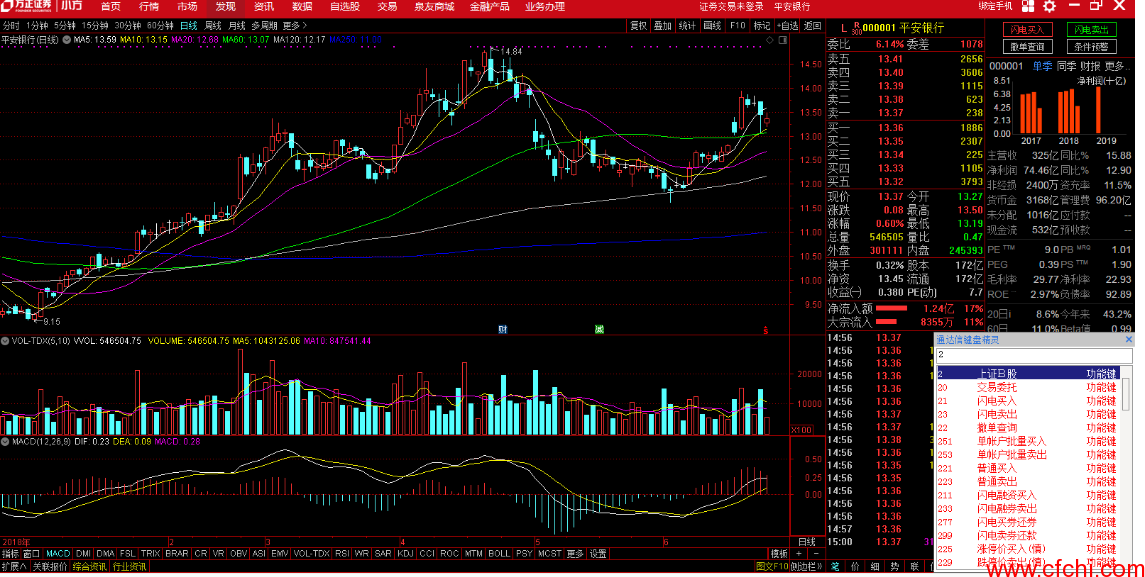Click the zoom-out minus button below chart
This screenshot has height=577, width=1145.
click(816, 554)
